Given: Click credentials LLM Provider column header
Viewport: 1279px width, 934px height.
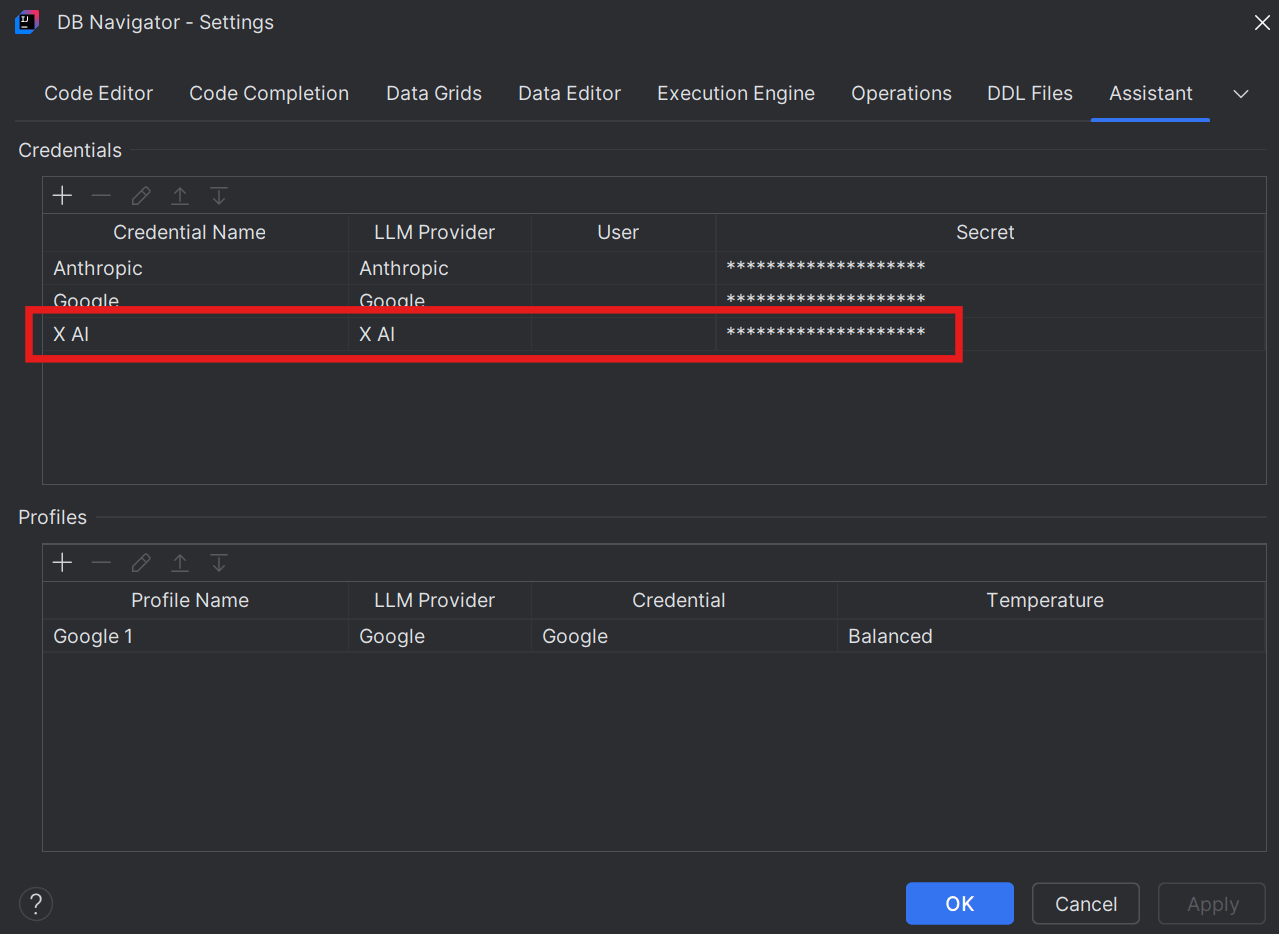Looking at the screenshot, I should [440, 232].
